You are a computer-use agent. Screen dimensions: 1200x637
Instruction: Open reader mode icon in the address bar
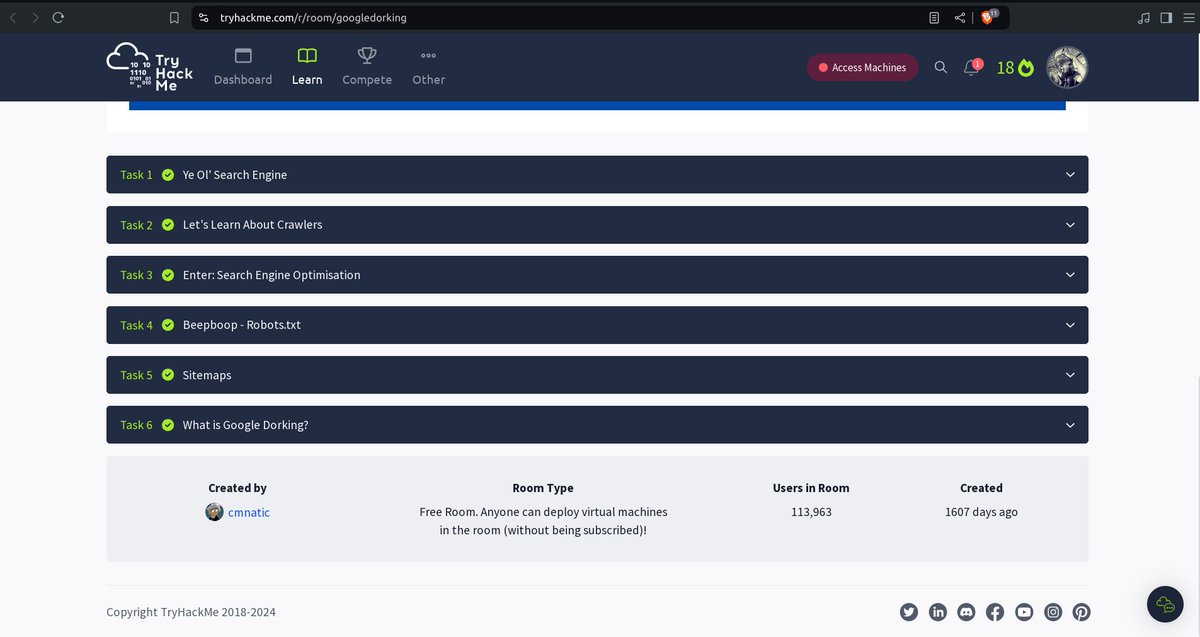click(x=934, y=17)
